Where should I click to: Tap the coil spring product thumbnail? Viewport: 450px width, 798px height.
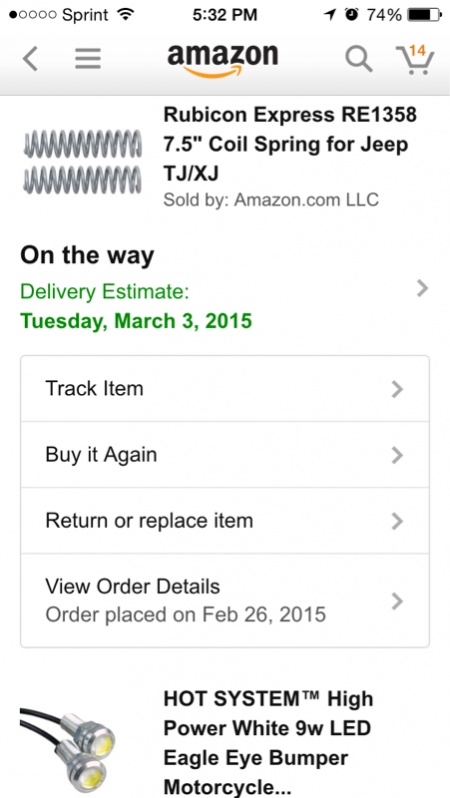[x=82, y=162]
